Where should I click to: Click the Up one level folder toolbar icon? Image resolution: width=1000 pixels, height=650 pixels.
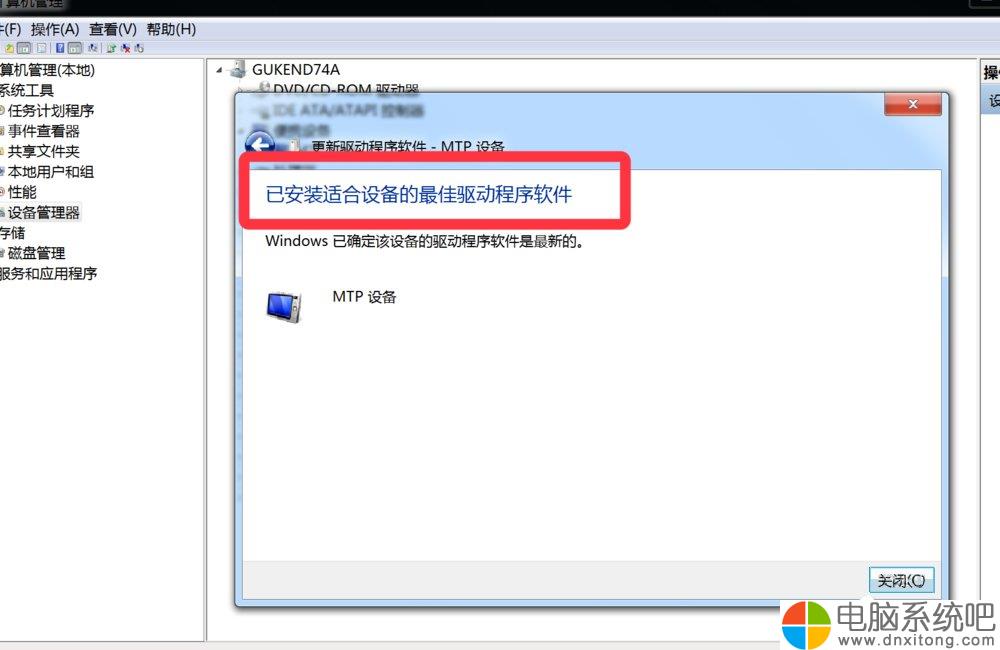tap(10, 48)
